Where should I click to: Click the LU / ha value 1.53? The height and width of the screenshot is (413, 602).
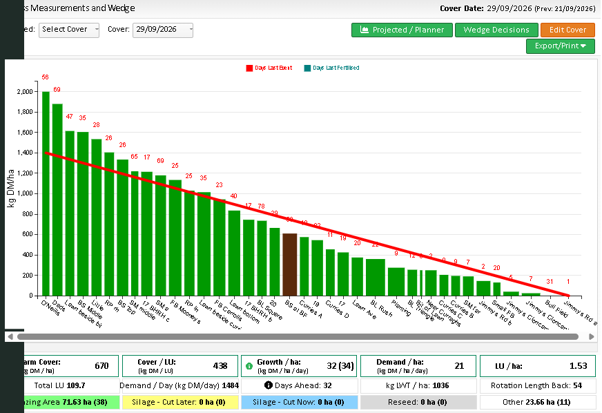coord(578,366)
